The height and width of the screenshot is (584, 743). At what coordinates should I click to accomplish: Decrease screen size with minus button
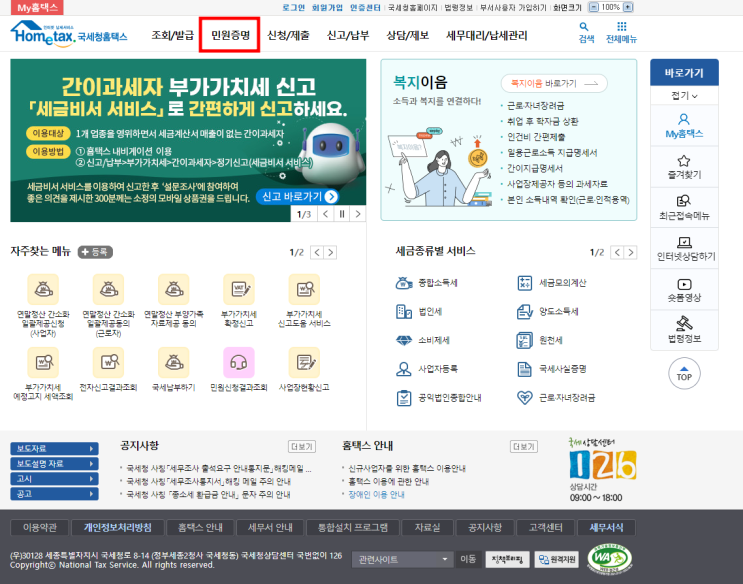(593, 7)
